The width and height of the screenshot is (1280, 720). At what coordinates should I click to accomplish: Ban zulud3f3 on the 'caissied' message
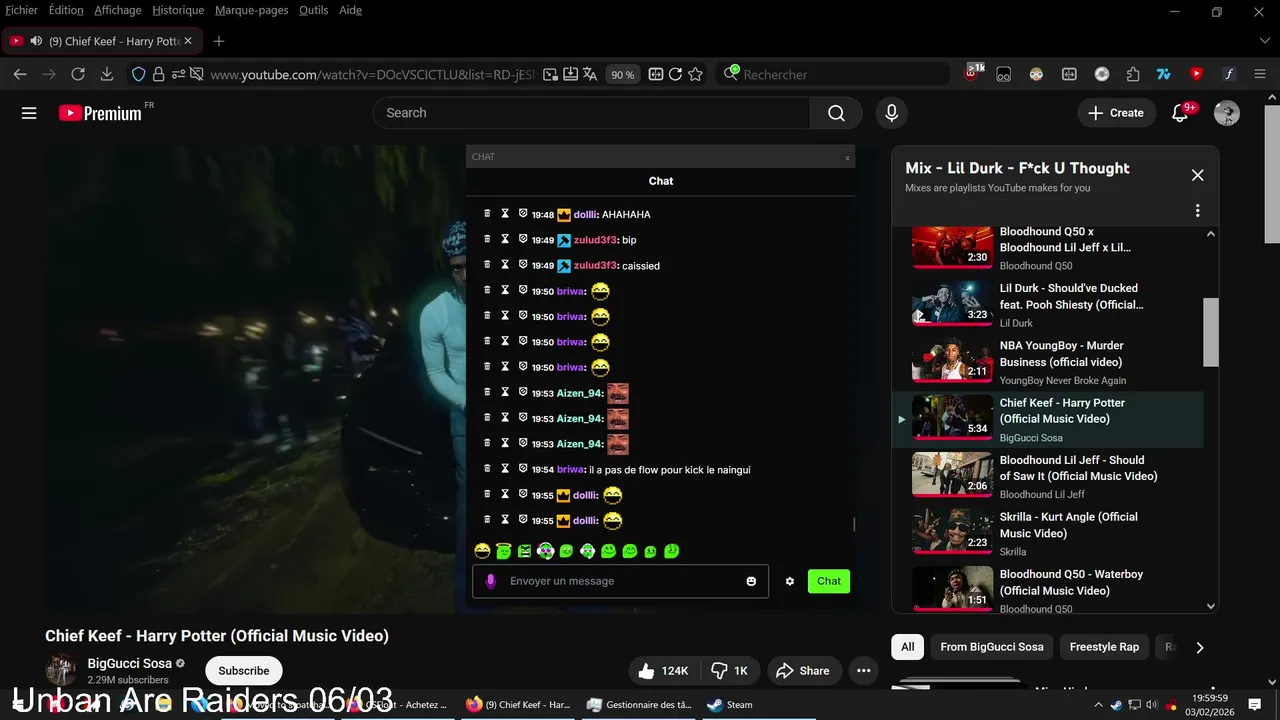coord(523,265)
